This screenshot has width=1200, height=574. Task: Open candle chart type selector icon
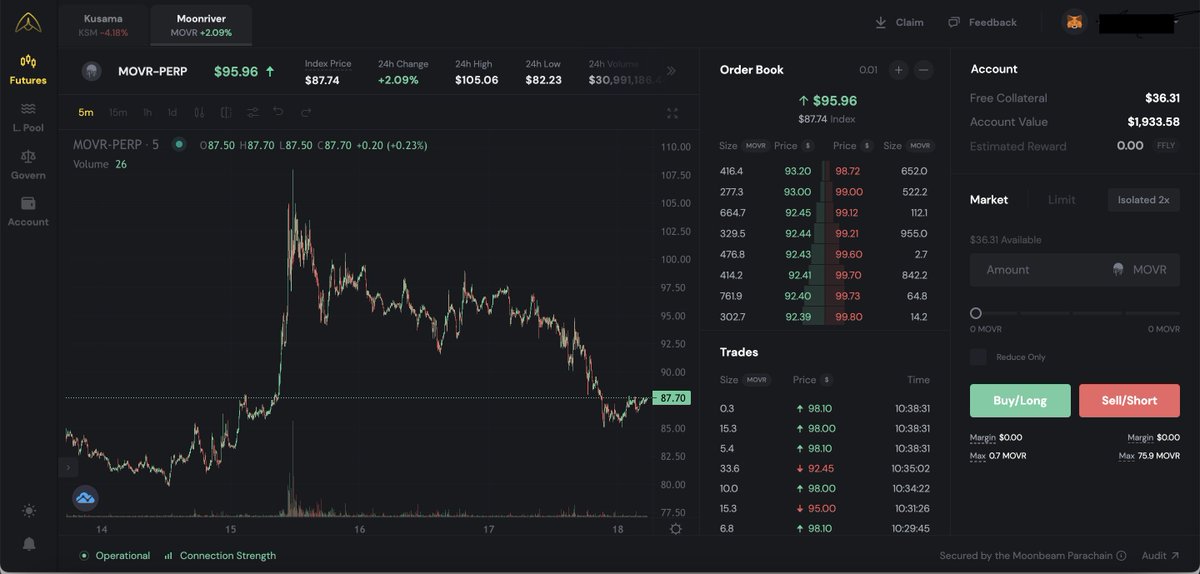click(199, 113)
